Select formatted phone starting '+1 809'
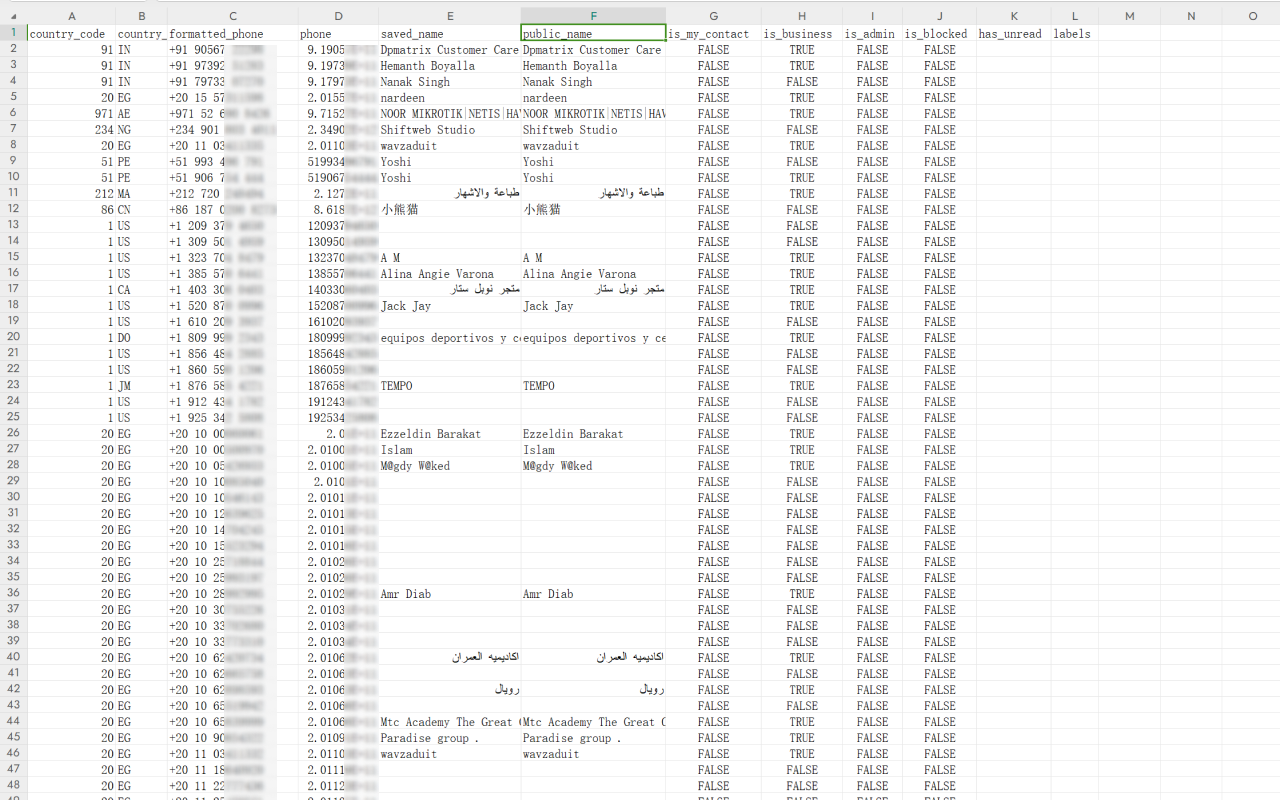This screenshot has width=1280, height=800. 232,338
